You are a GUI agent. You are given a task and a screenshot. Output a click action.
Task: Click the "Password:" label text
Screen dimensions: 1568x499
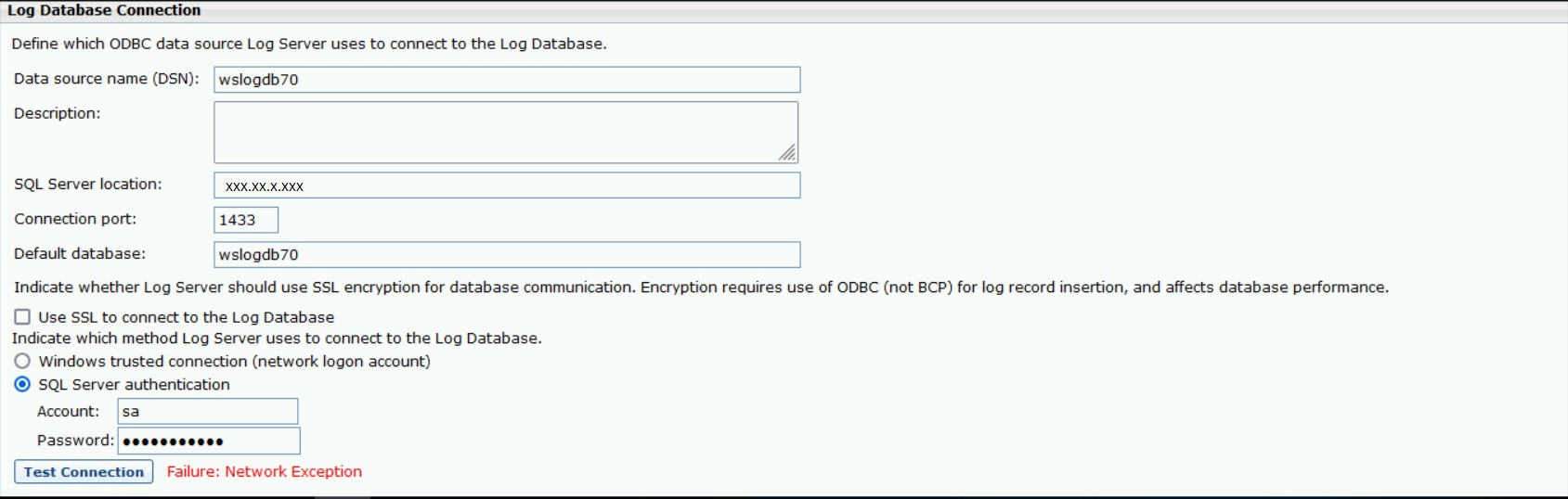75,440
